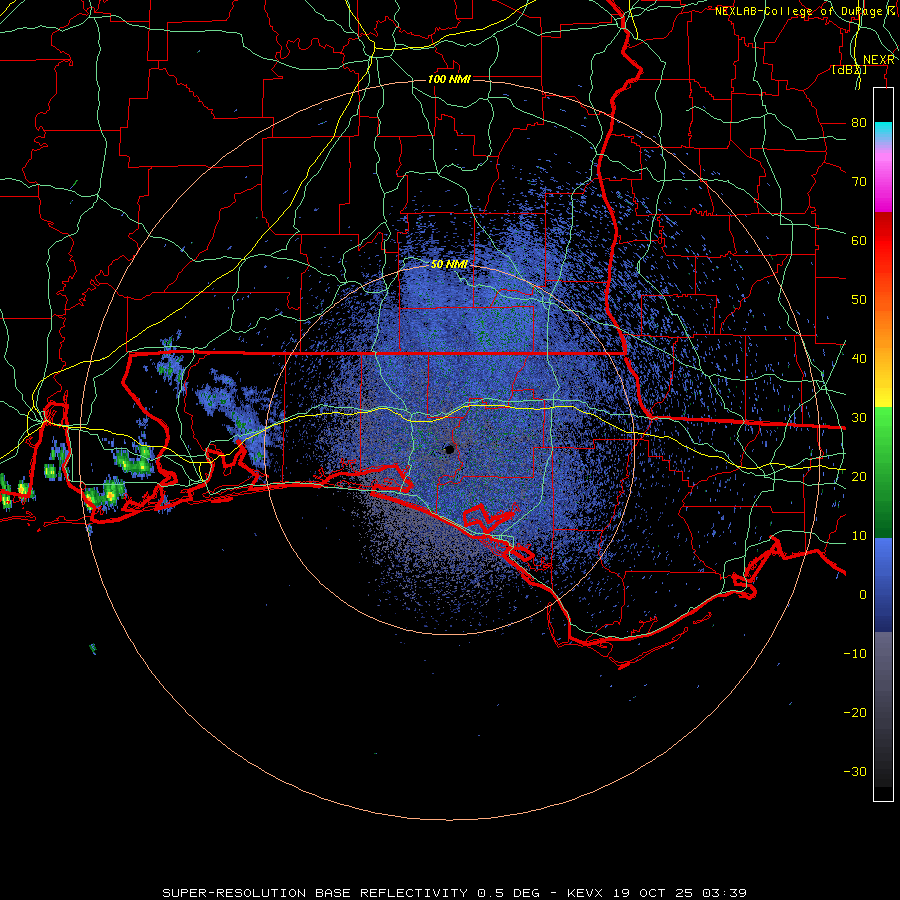Click the -20 value on the dBZ scale
Viewport: 900px width, 900px height.
855,712
